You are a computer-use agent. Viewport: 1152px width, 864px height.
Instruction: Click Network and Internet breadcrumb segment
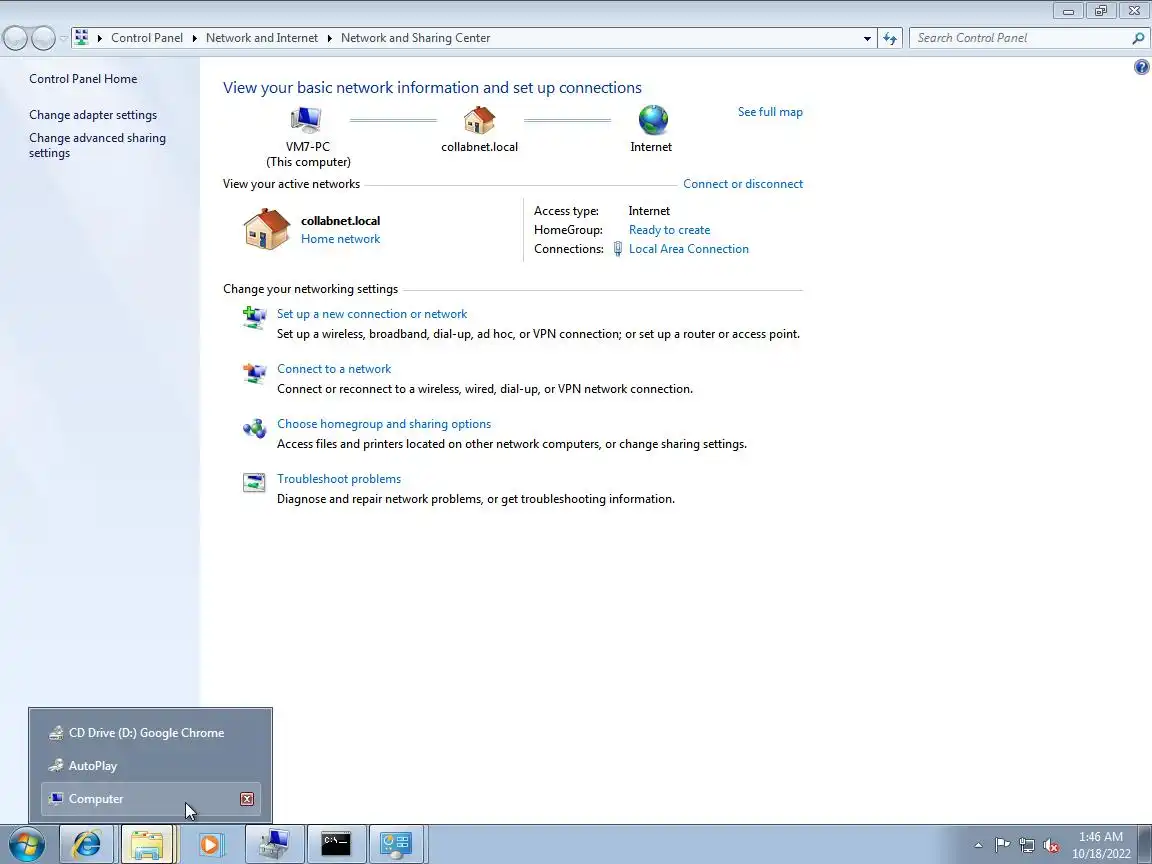coord(262,38)
